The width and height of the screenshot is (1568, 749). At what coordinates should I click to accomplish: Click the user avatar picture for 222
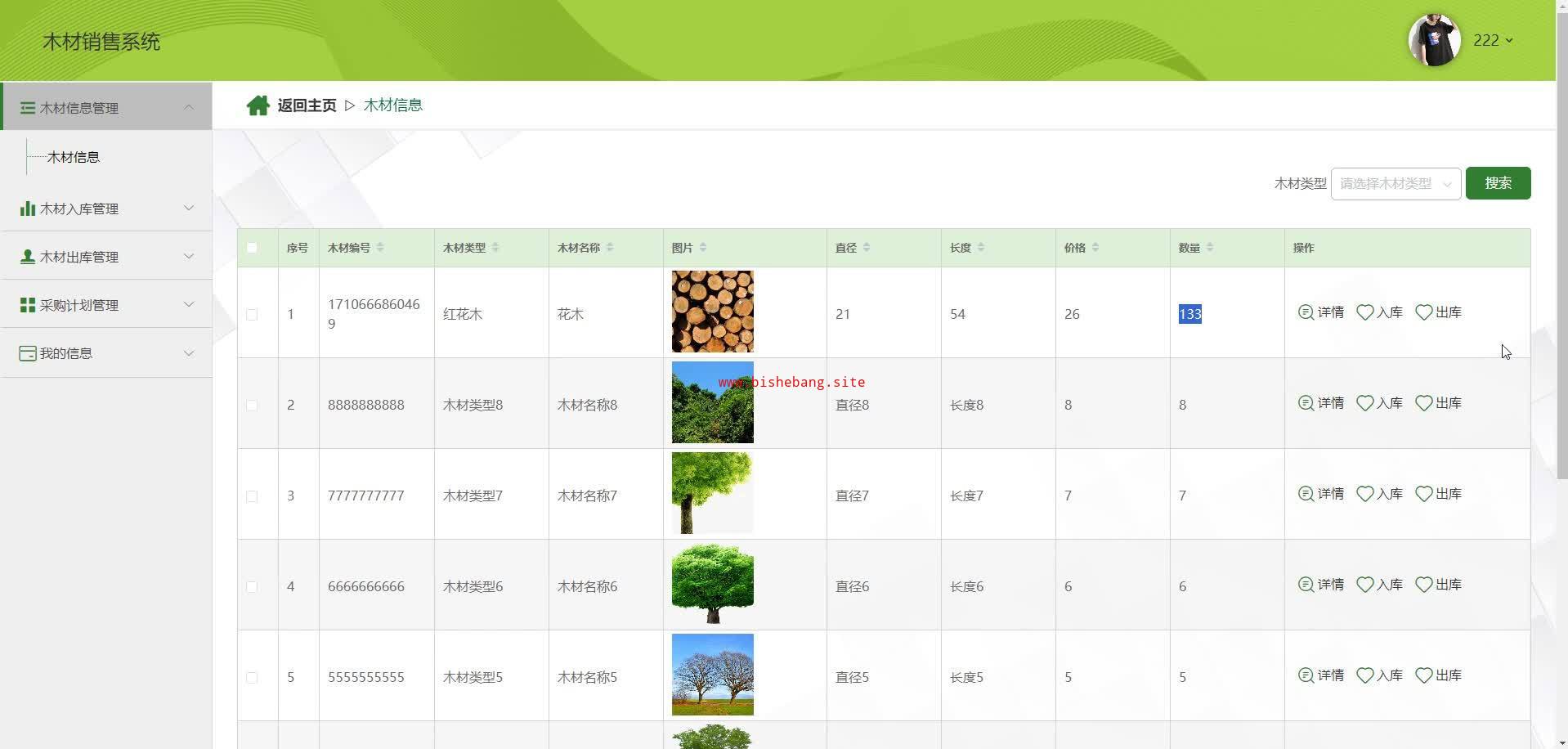tap(1434, 40)
